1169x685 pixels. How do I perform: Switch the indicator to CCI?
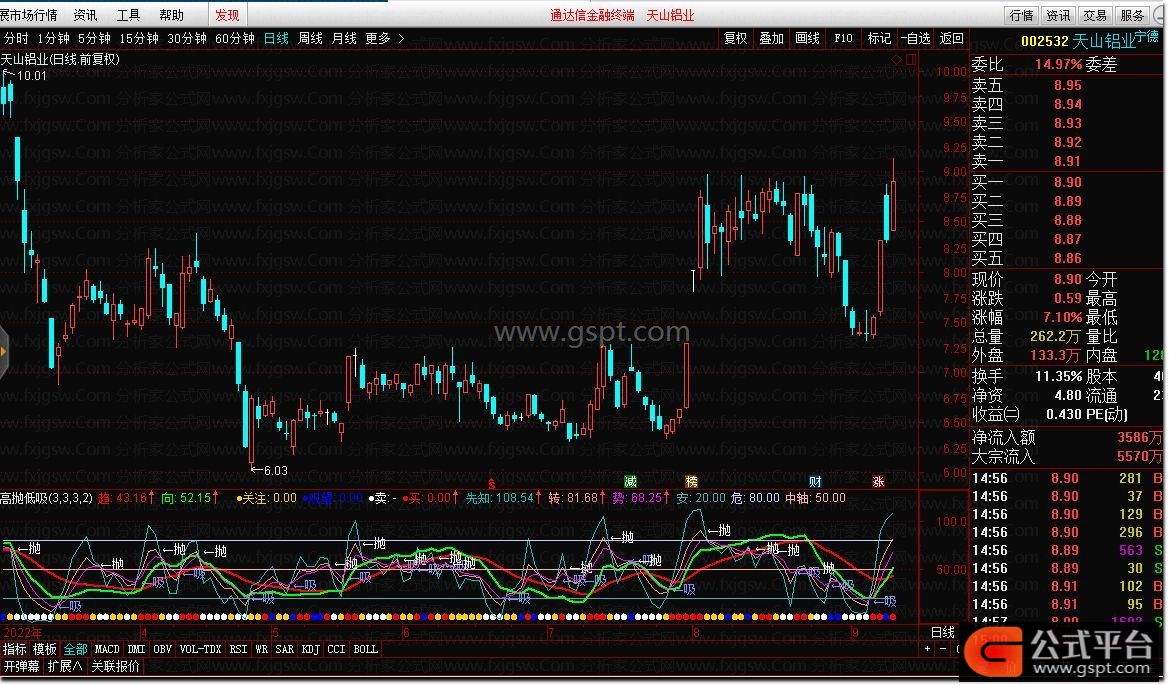coord(336,649)
